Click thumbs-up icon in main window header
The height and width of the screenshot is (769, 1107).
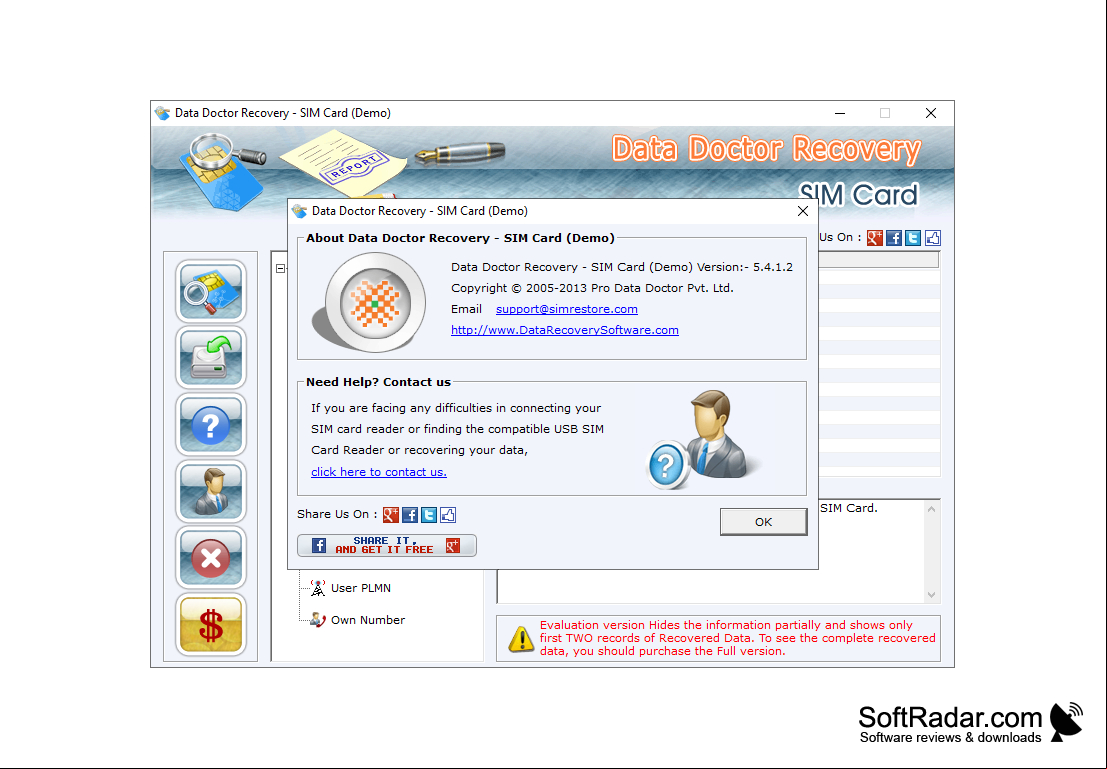(x=933, y=238)
